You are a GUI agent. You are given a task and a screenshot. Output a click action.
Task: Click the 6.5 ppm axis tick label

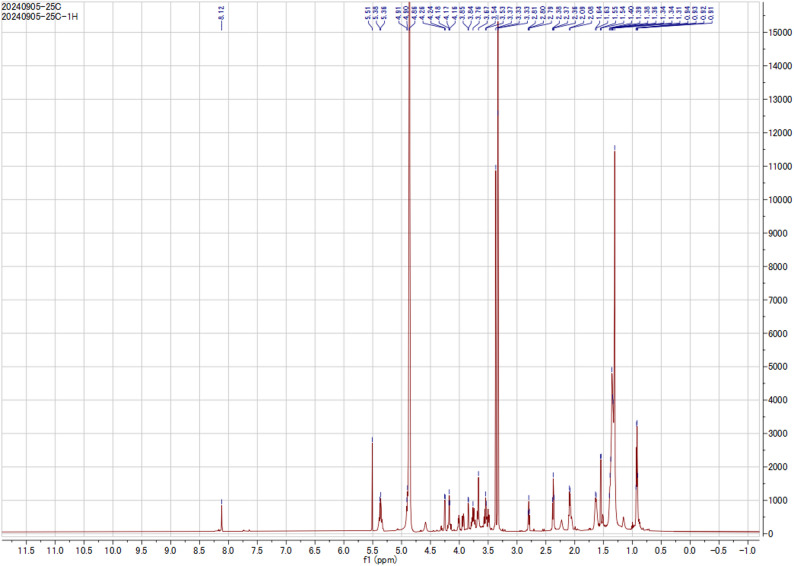[x=315, y=550]
